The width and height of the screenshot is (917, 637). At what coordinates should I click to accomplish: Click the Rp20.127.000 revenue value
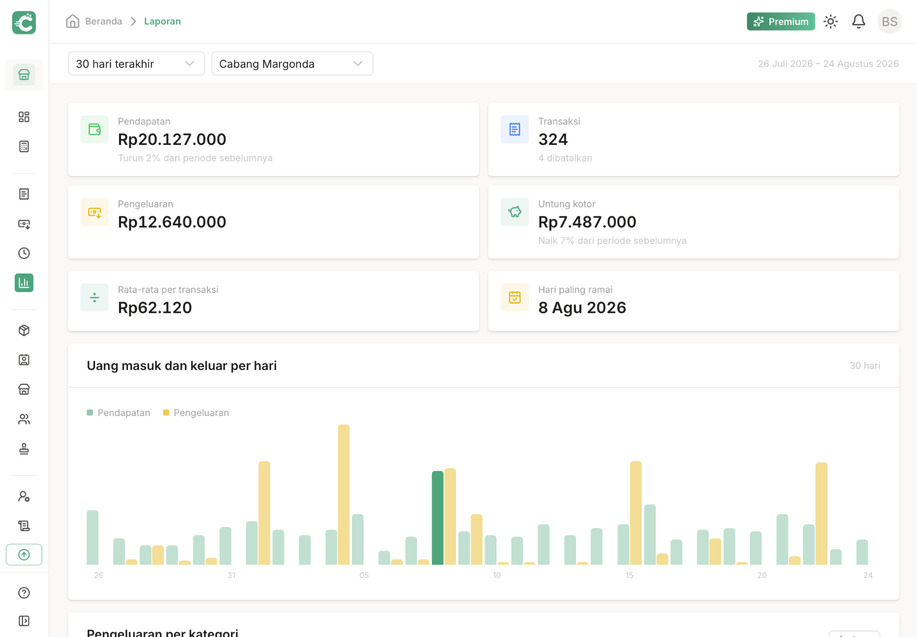coord(172,139)
